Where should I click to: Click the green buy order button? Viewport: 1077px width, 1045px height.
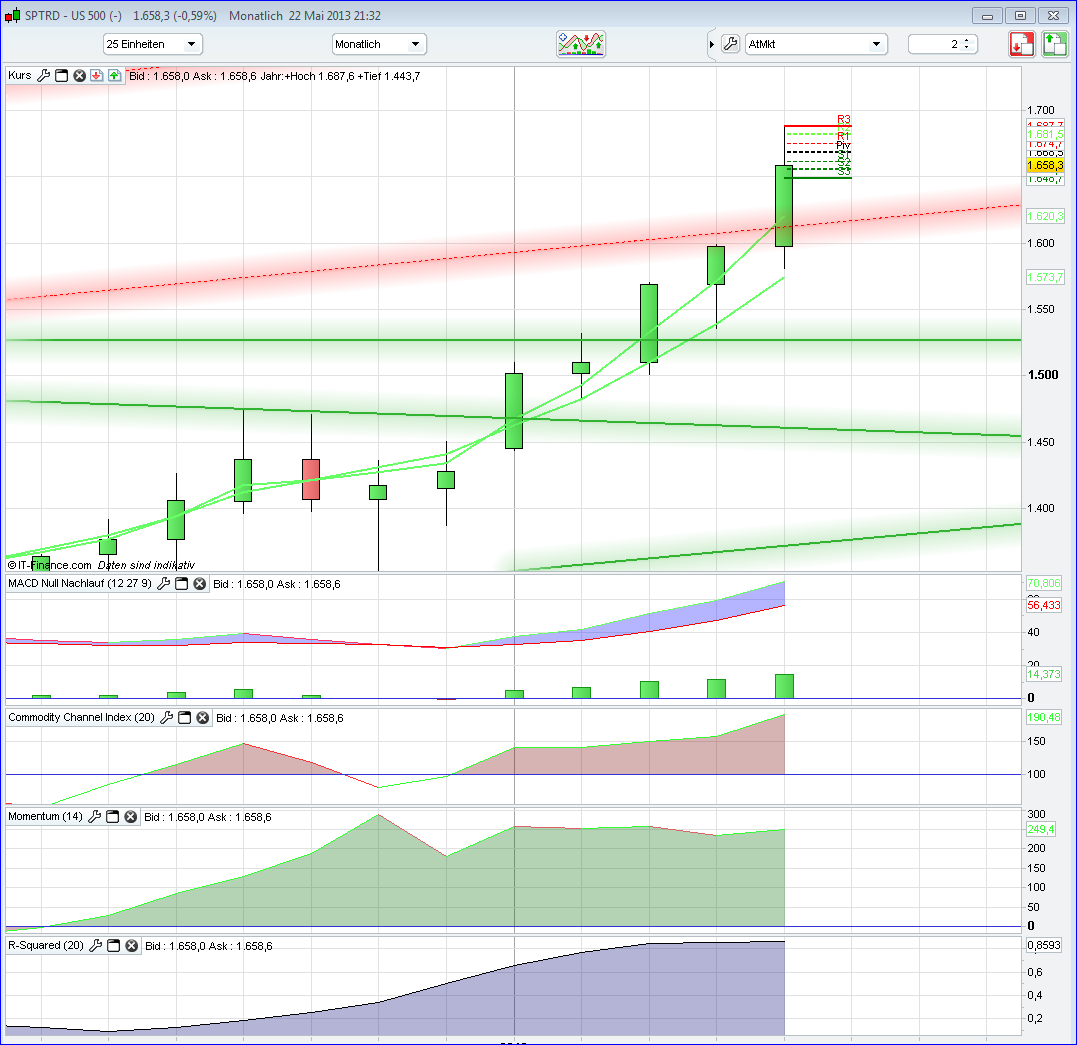[1054, 44]
